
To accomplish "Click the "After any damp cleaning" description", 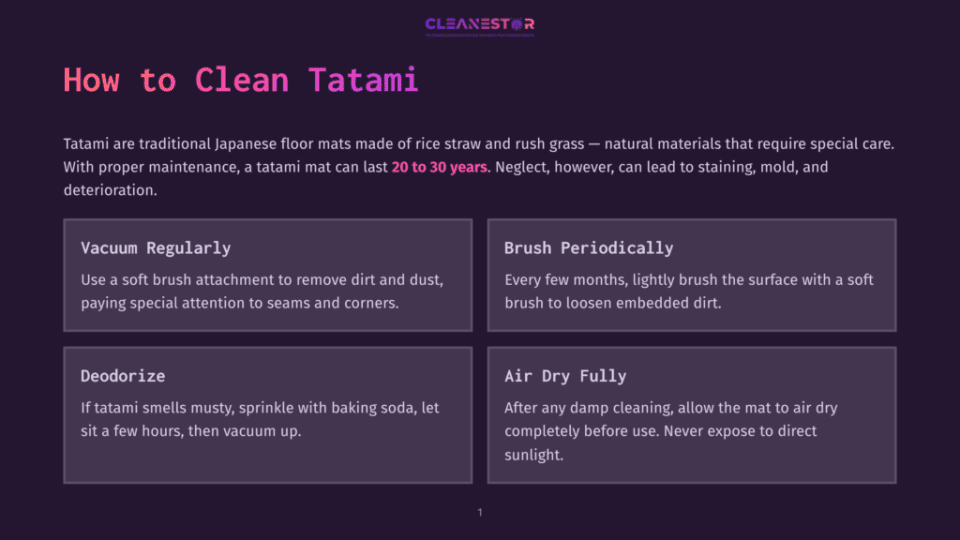I will pos(671,431).
